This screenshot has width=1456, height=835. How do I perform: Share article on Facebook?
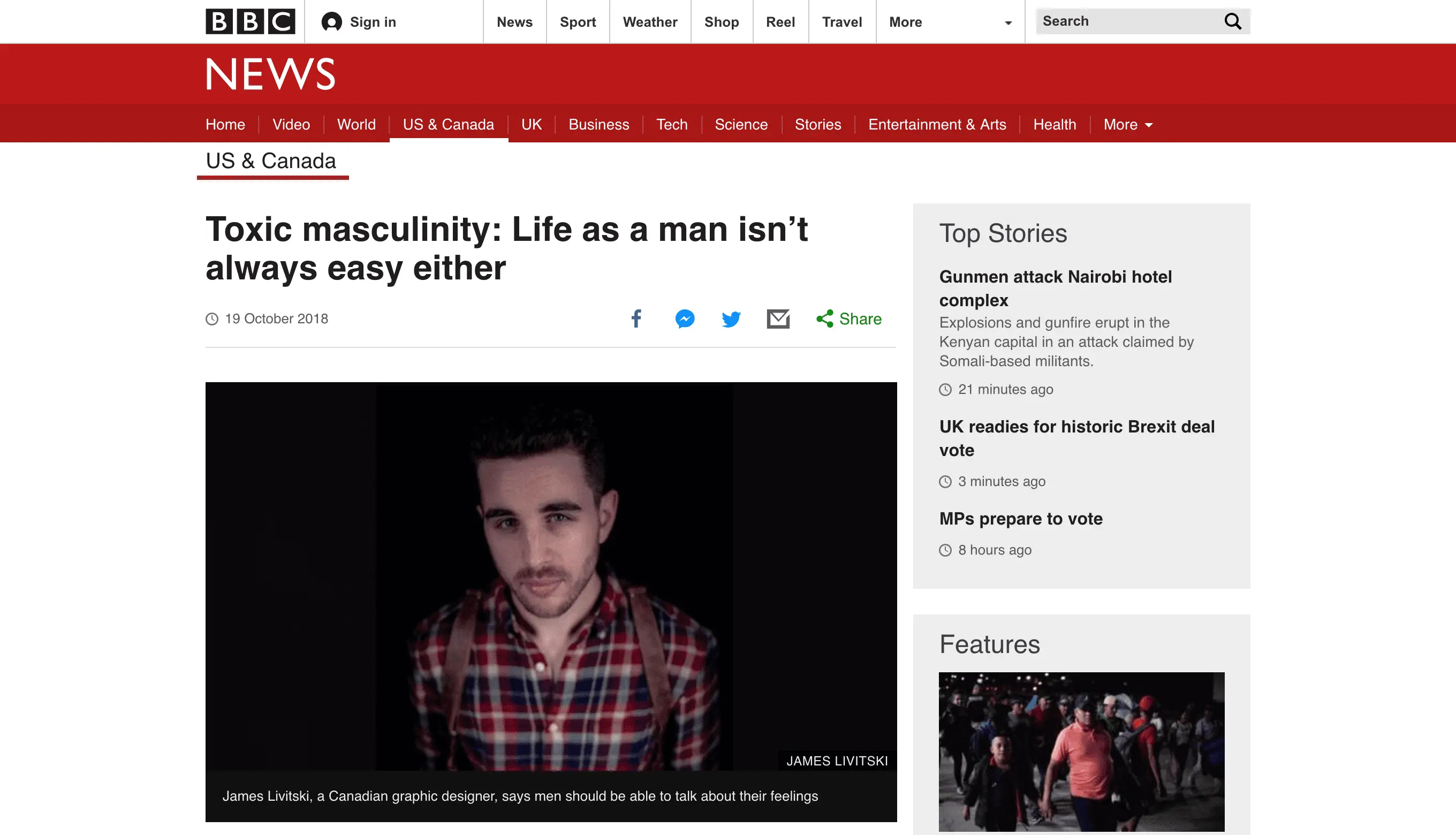636,318
